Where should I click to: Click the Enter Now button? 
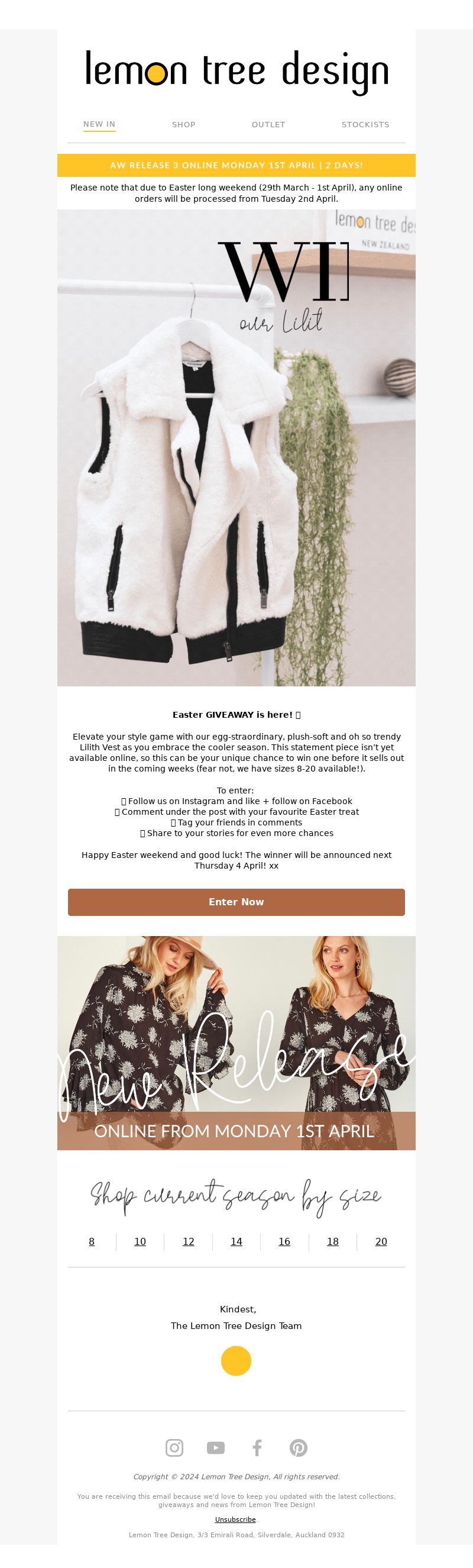(237, 902)
